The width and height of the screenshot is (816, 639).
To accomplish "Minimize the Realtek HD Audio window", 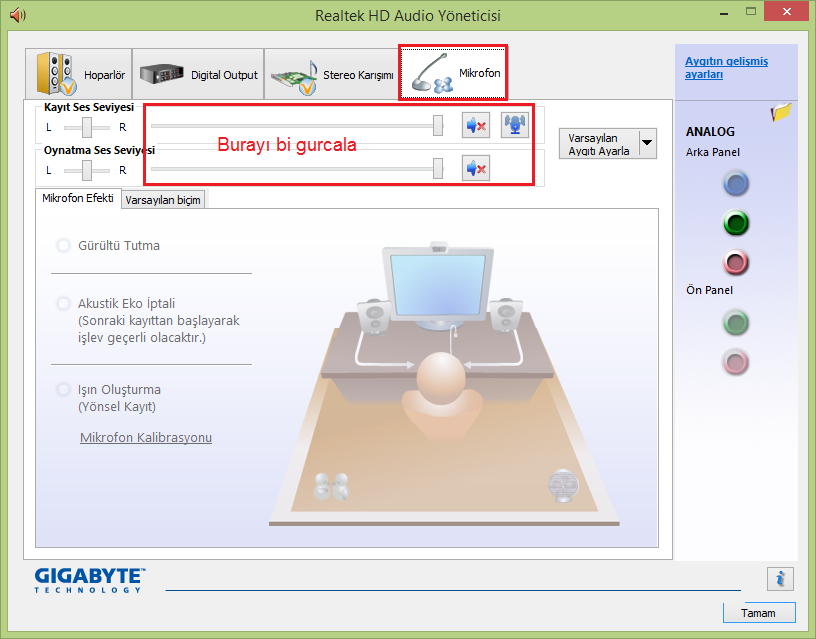I will pyautogui.click(x=724, y=13).
